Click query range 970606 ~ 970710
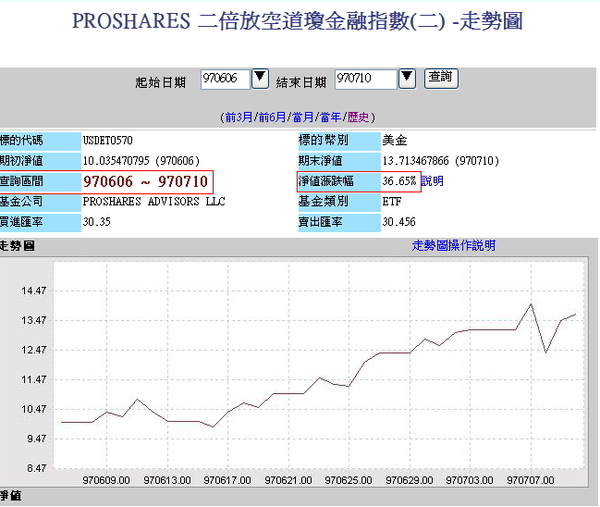Viewport: 600px width, 507px height. pyautogui.click(x=146, y=181)
